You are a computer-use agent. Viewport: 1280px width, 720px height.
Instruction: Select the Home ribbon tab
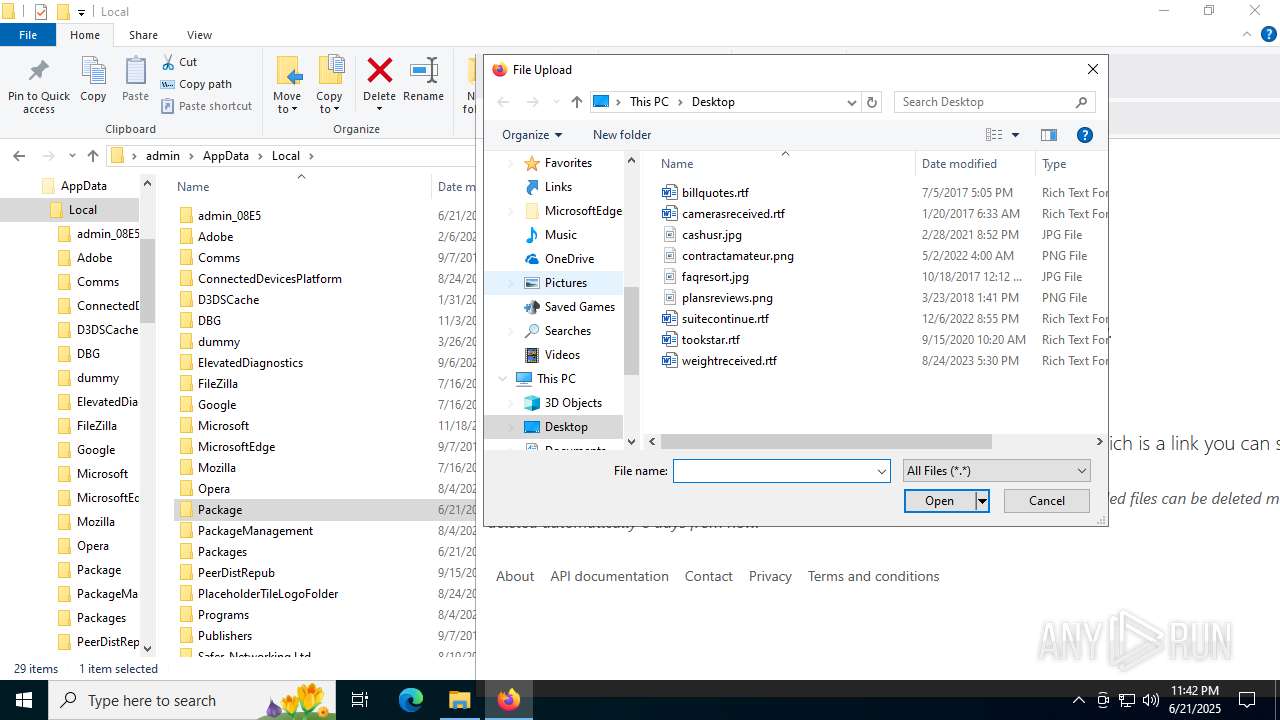(x=85, y=35)
